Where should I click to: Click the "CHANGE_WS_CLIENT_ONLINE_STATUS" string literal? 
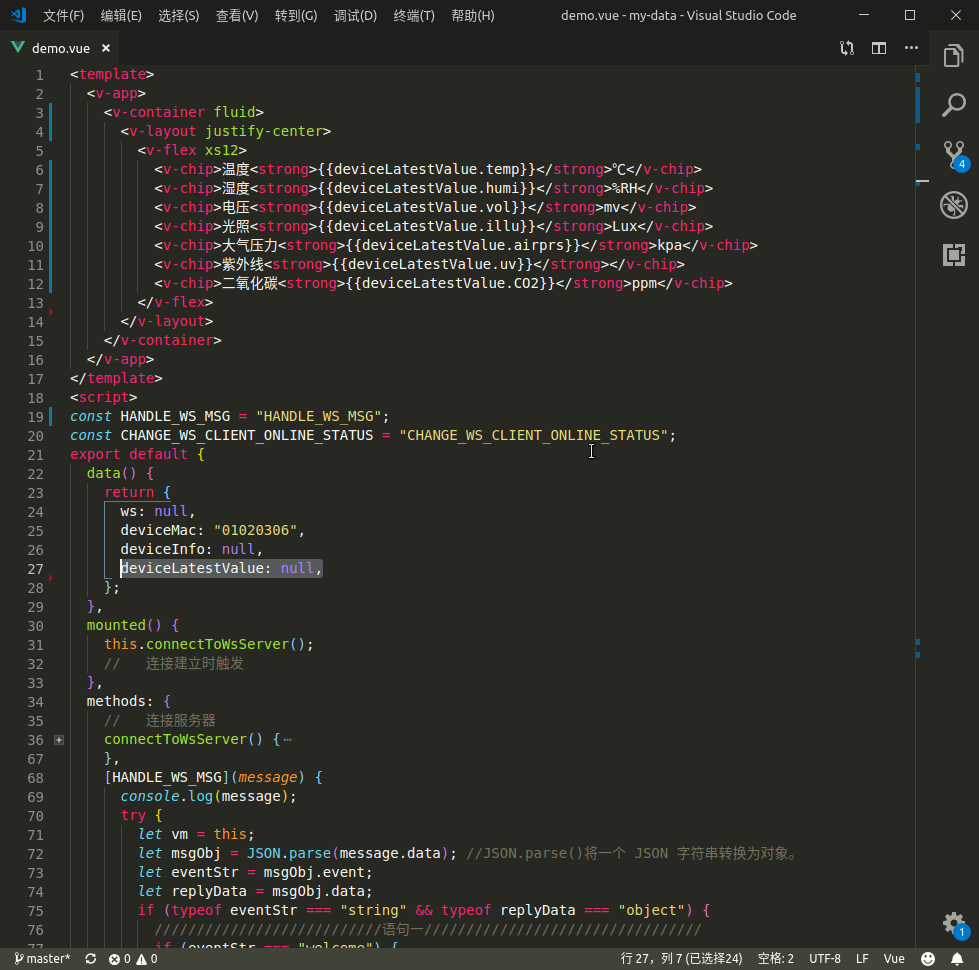pyautogui.click(x=533, y=435)
